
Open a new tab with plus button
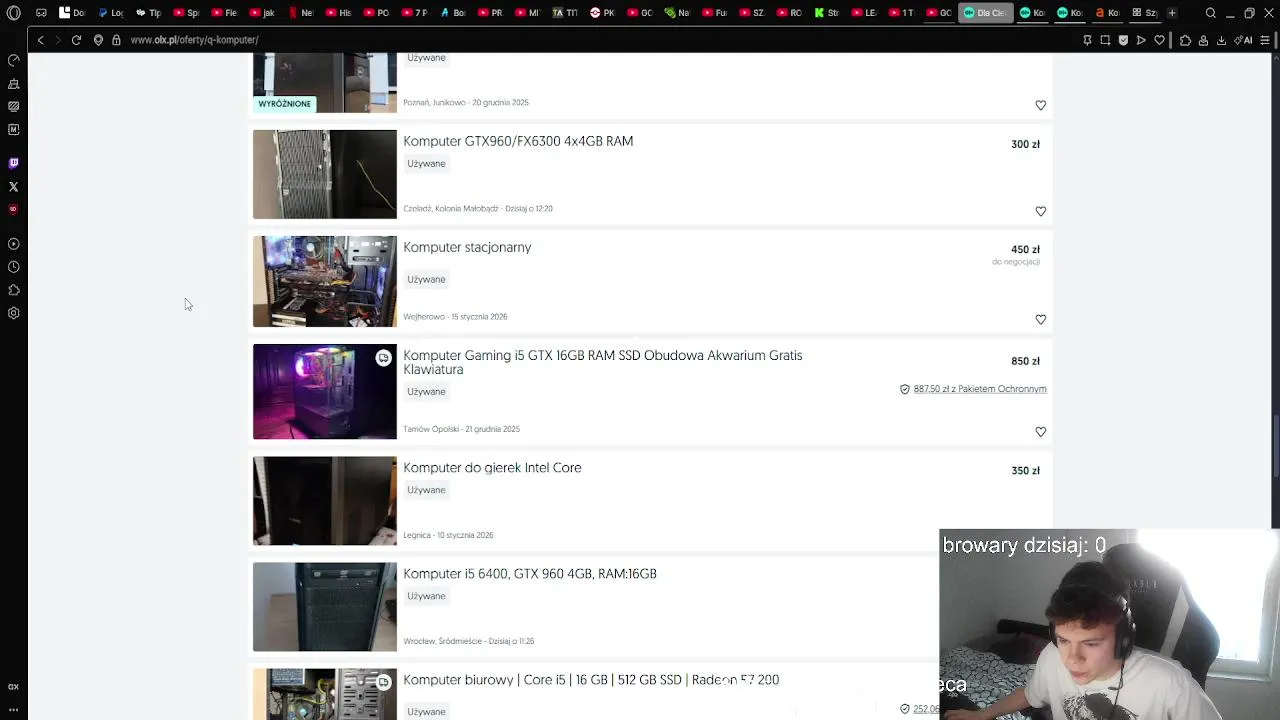pos(1172,13)
